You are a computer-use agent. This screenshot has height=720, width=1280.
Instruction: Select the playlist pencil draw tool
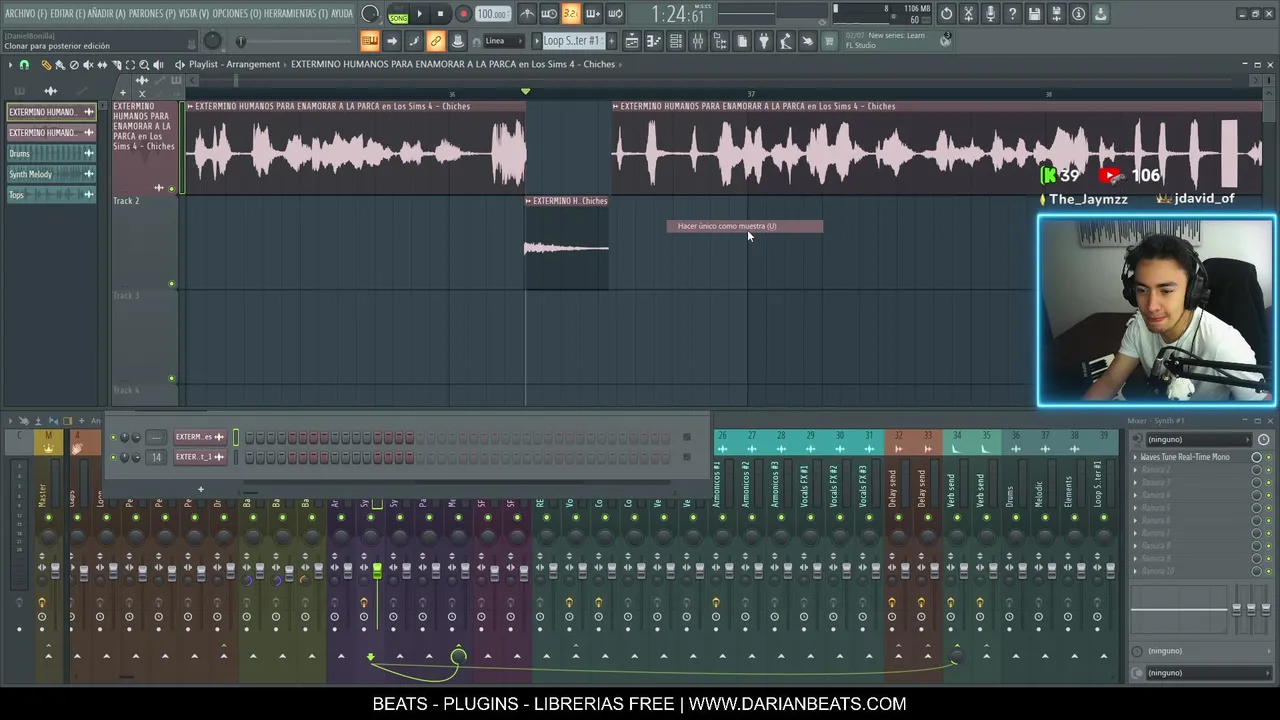[46, 64]
